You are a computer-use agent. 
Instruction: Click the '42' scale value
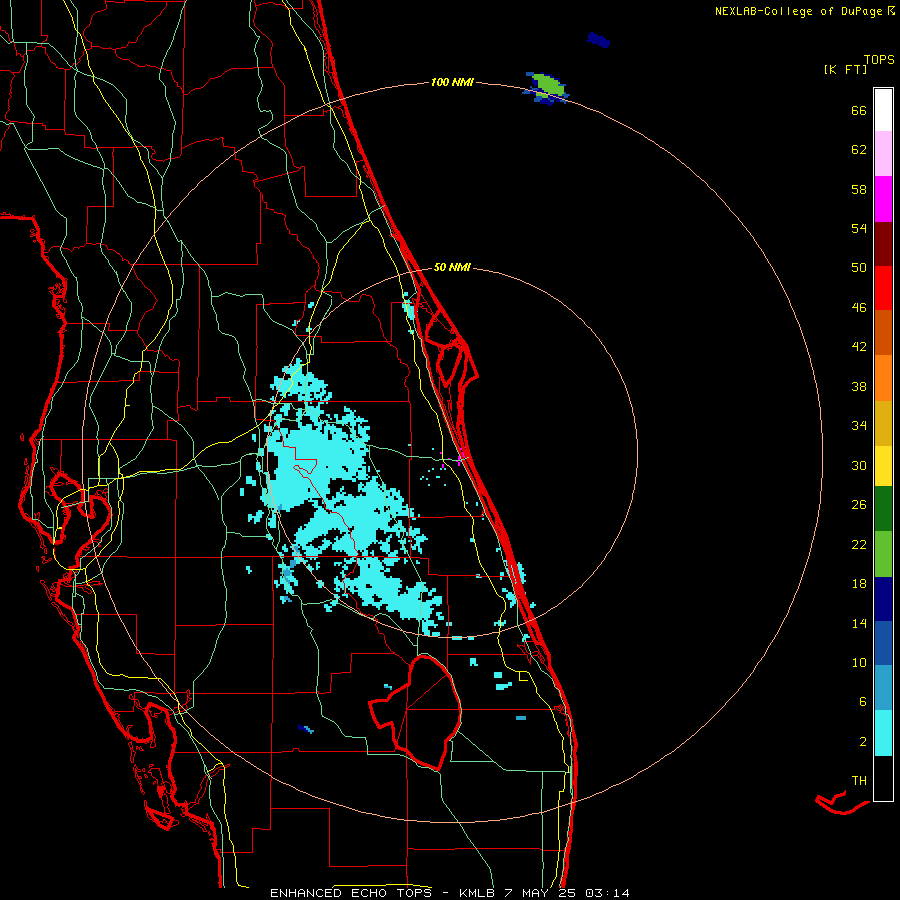859,347
